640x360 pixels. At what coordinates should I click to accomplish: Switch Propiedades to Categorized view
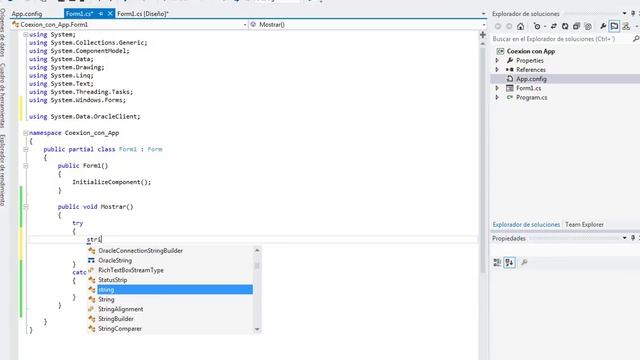coord(497,262)
